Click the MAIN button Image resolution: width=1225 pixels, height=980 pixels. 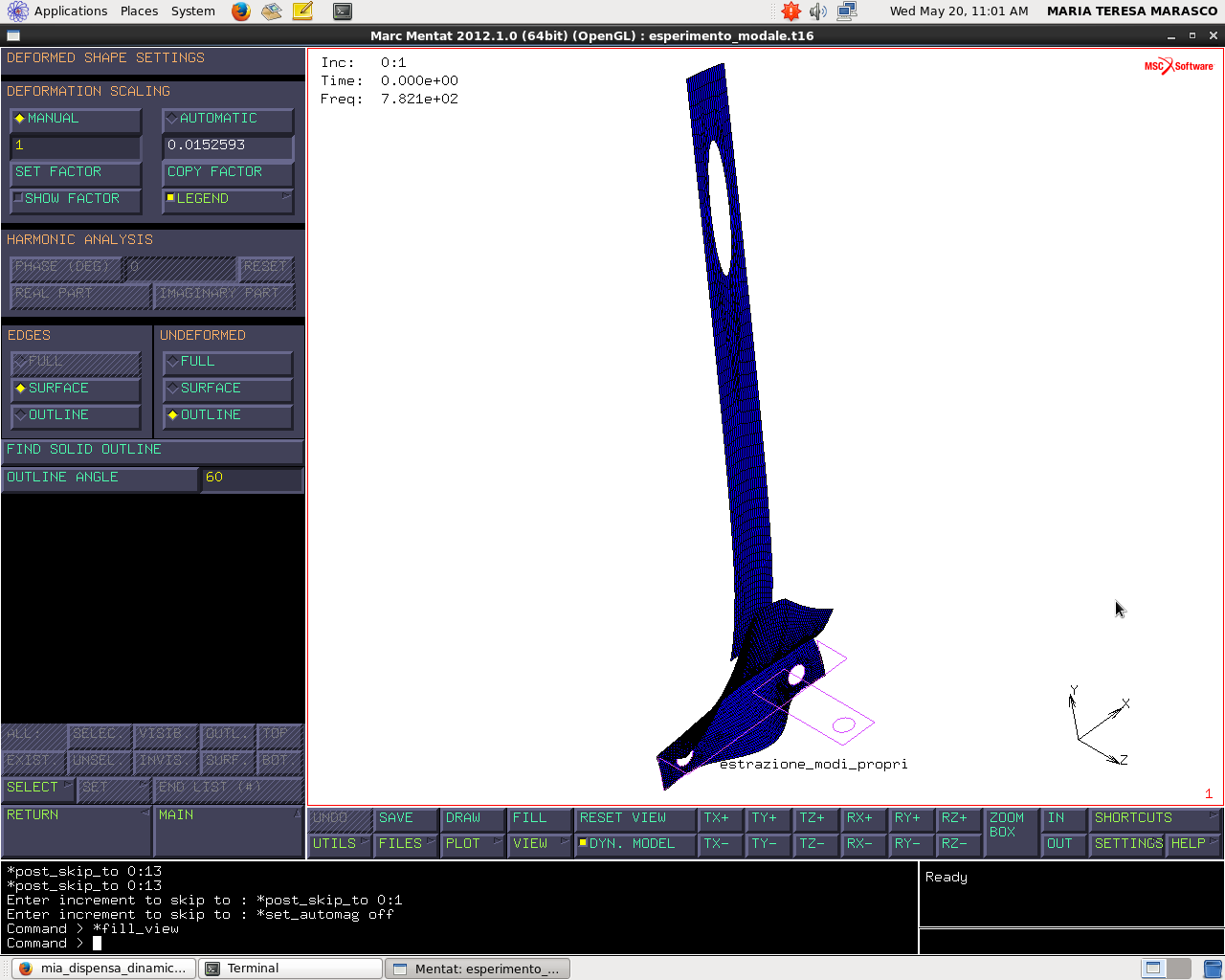tap(228, 831)
